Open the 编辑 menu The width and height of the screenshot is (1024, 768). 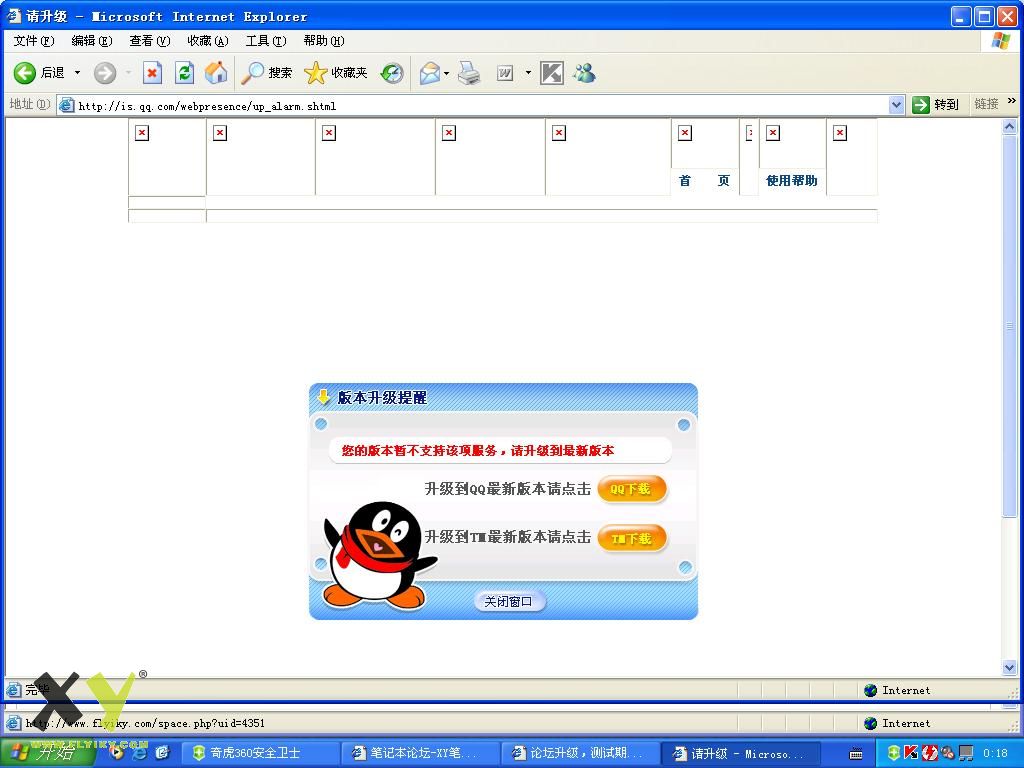(91, 40)
